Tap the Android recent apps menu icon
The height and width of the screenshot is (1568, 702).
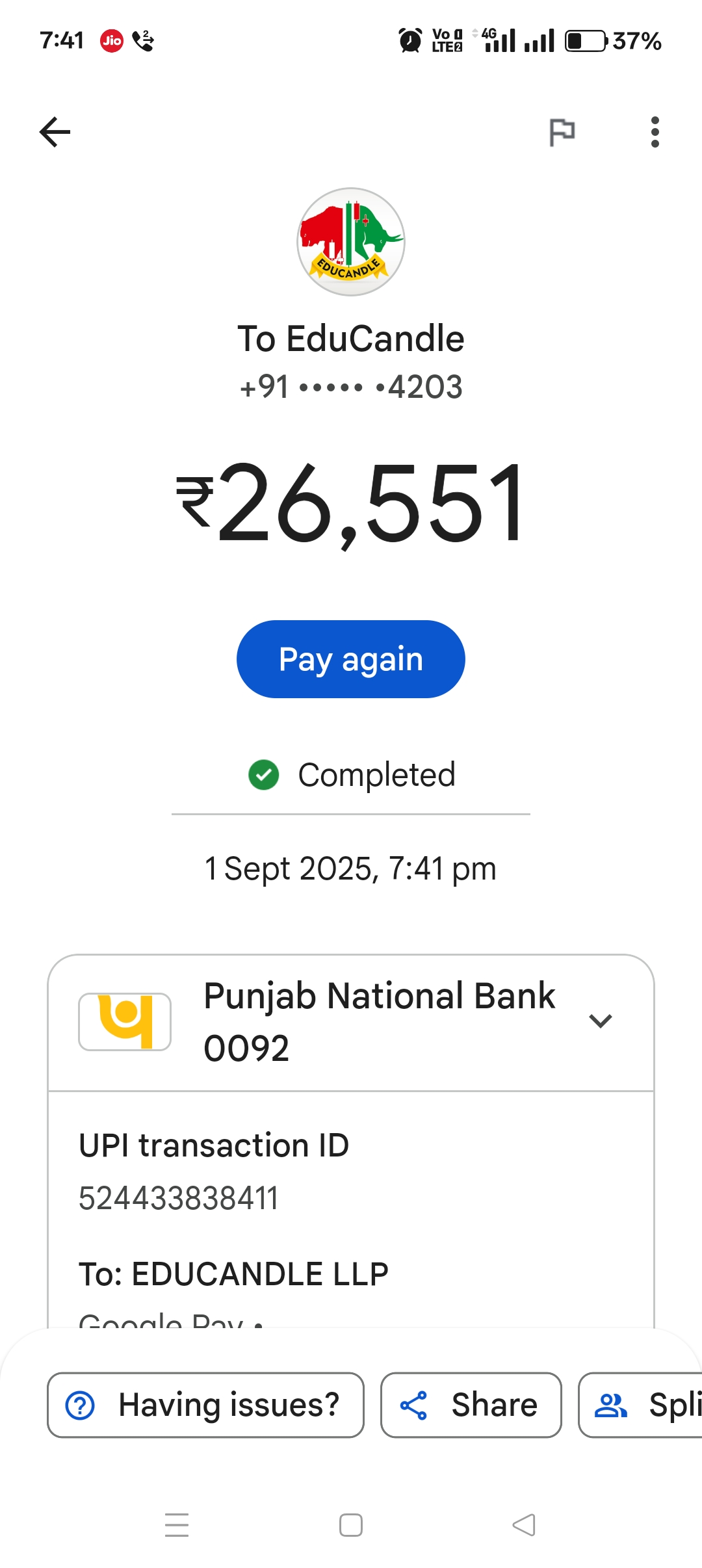pyautogui.click(x=177, y=1524)
